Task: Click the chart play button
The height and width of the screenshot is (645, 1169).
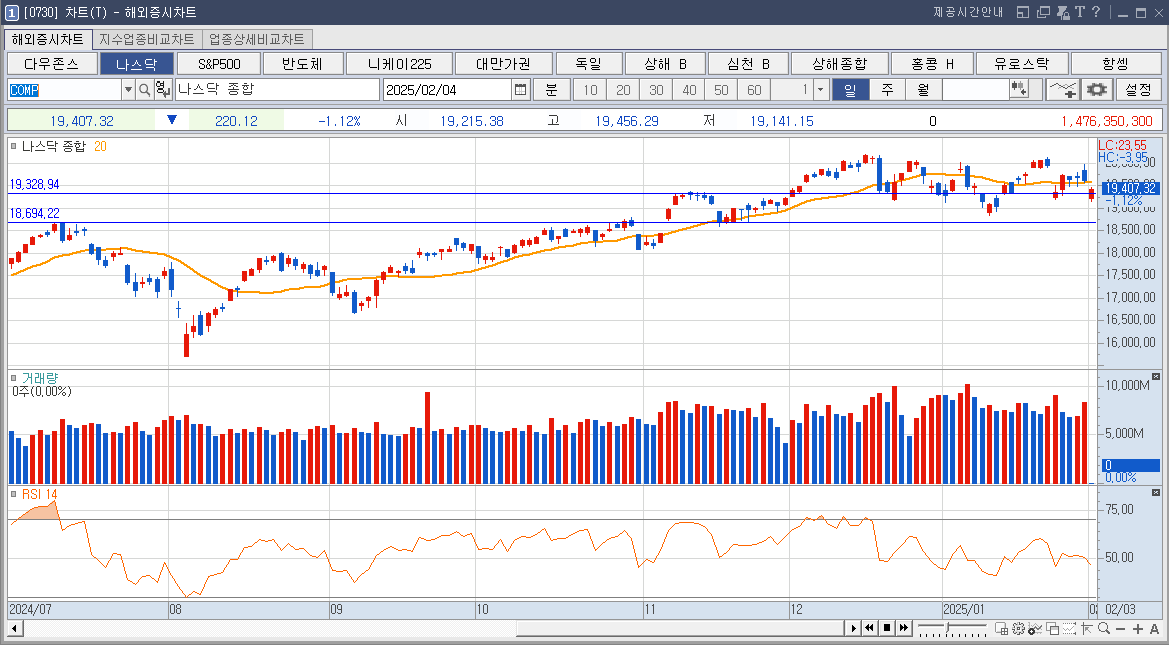Action: [x=853, y=629]
